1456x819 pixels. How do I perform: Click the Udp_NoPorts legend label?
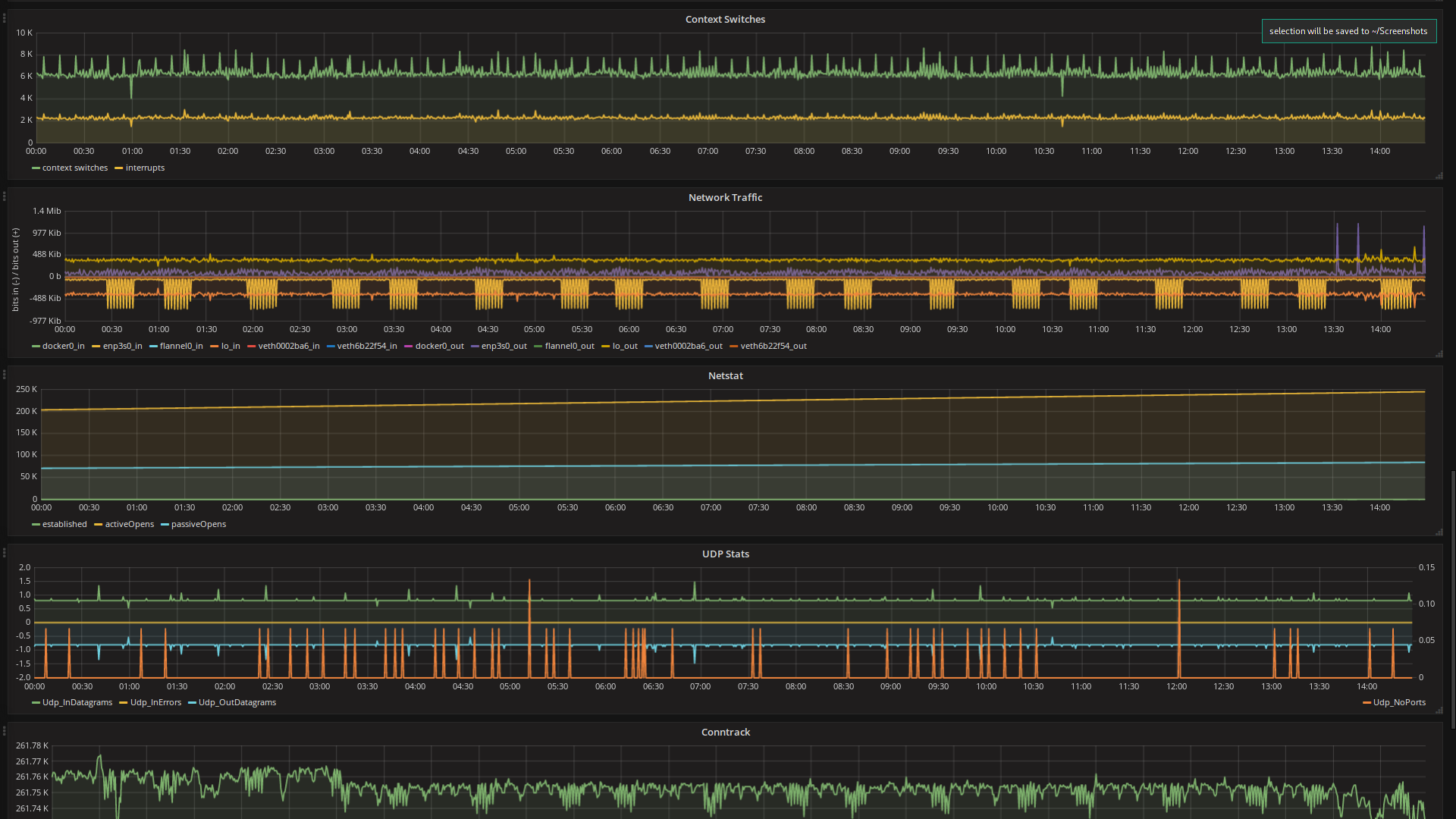pos(1399,703)
